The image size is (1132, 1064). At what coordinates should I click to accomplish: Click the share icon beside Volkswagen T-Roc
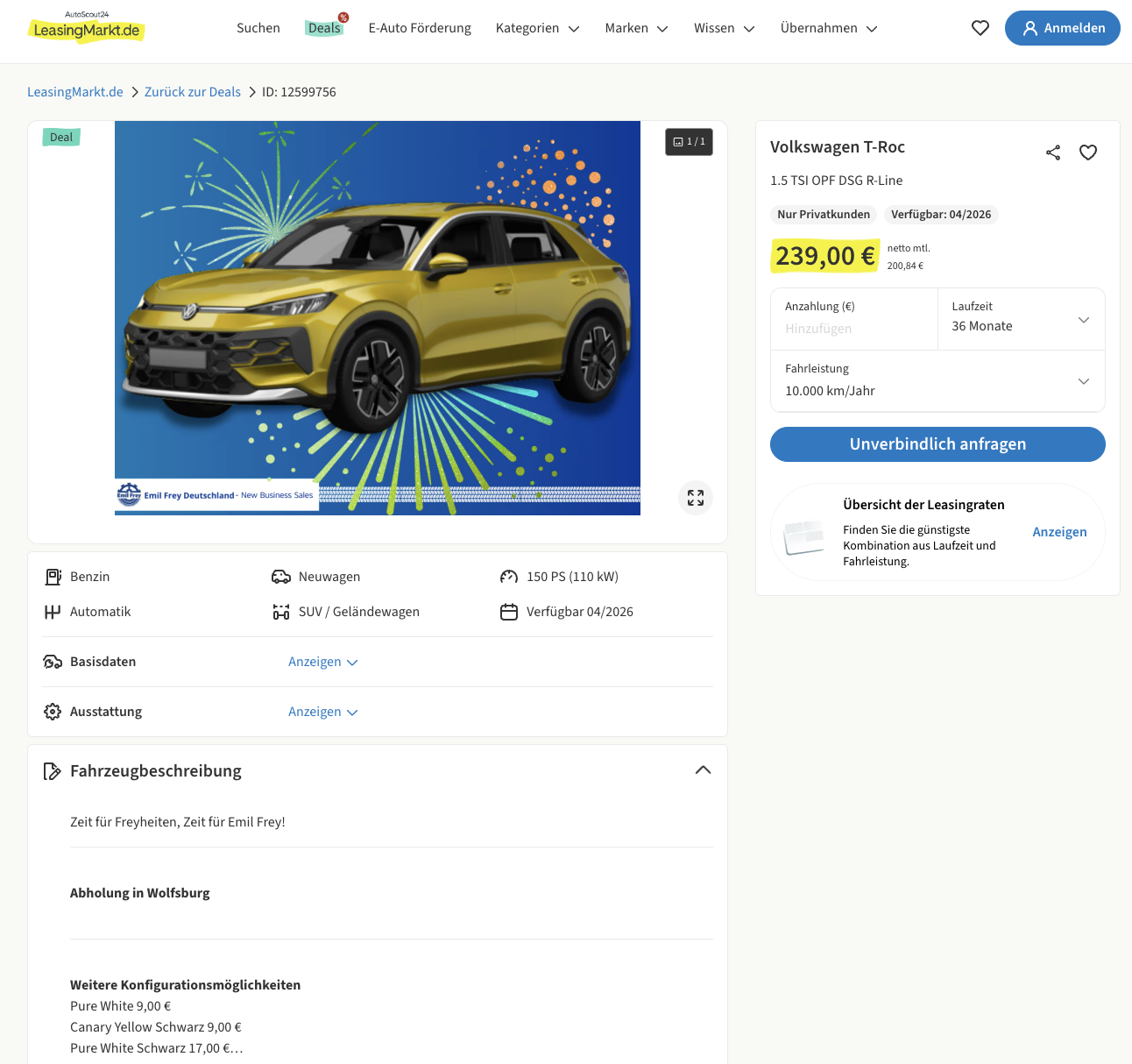tap(1053, 153)
